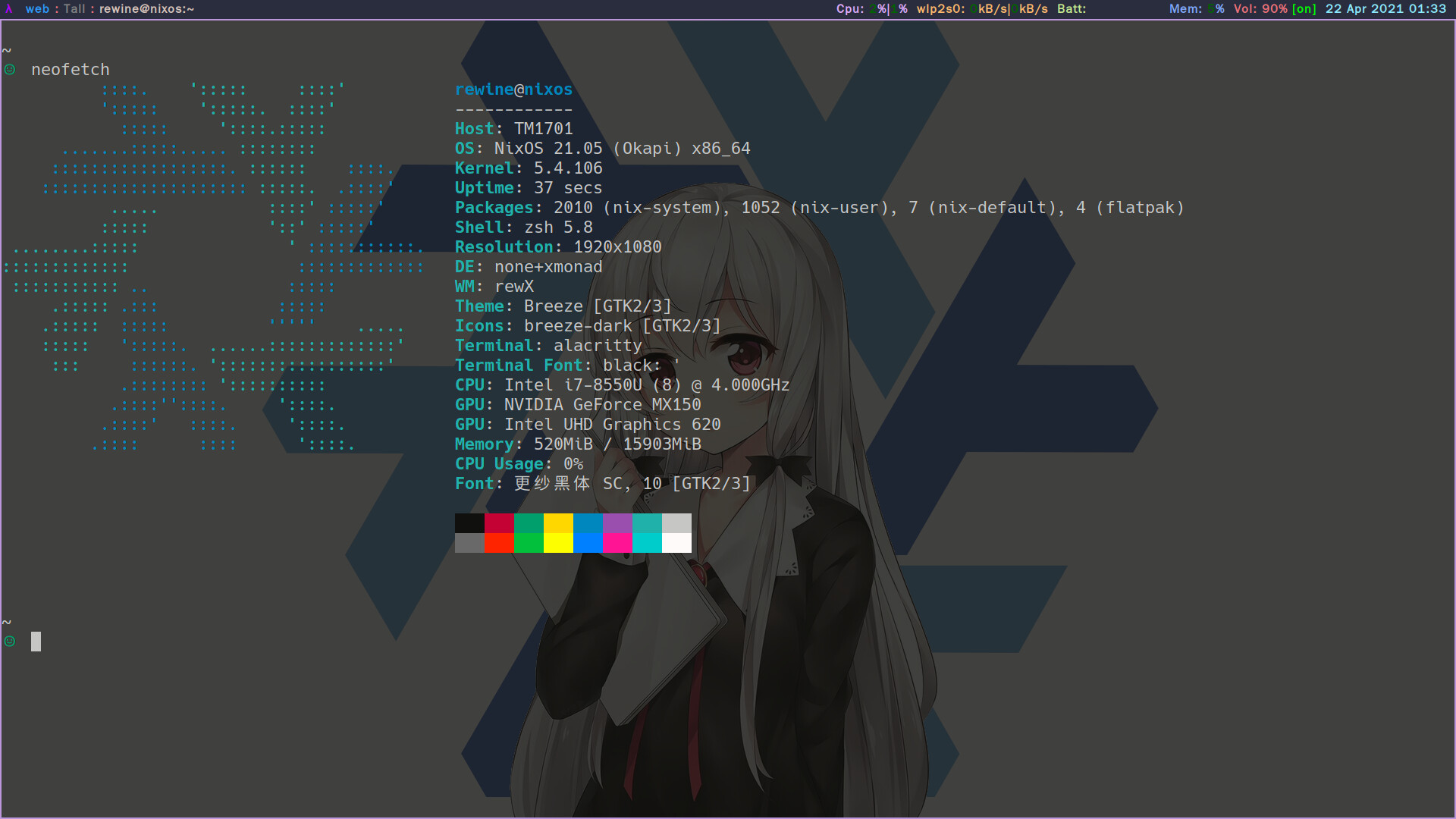Click the dark crimson color block
This screenshot has width=1456, height=819.
pyautogui.click(x=499, y=523)
